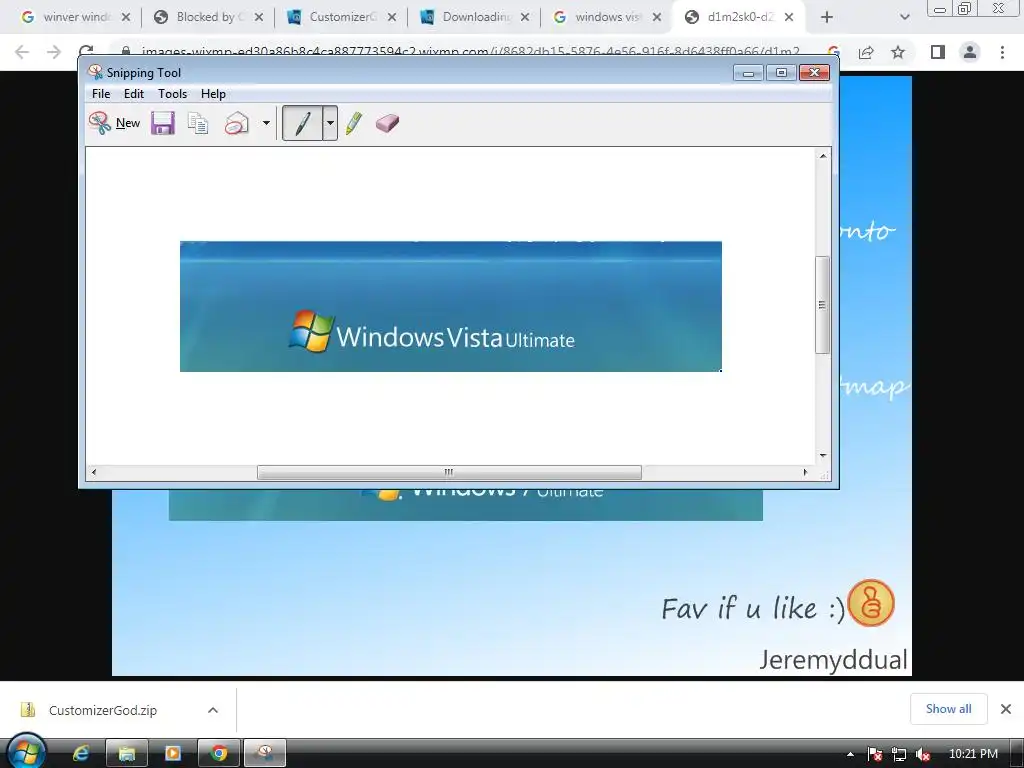This screenshot has width=1024, height=768.
Task: Click the New snip scissors button
Action: (115, 123)
